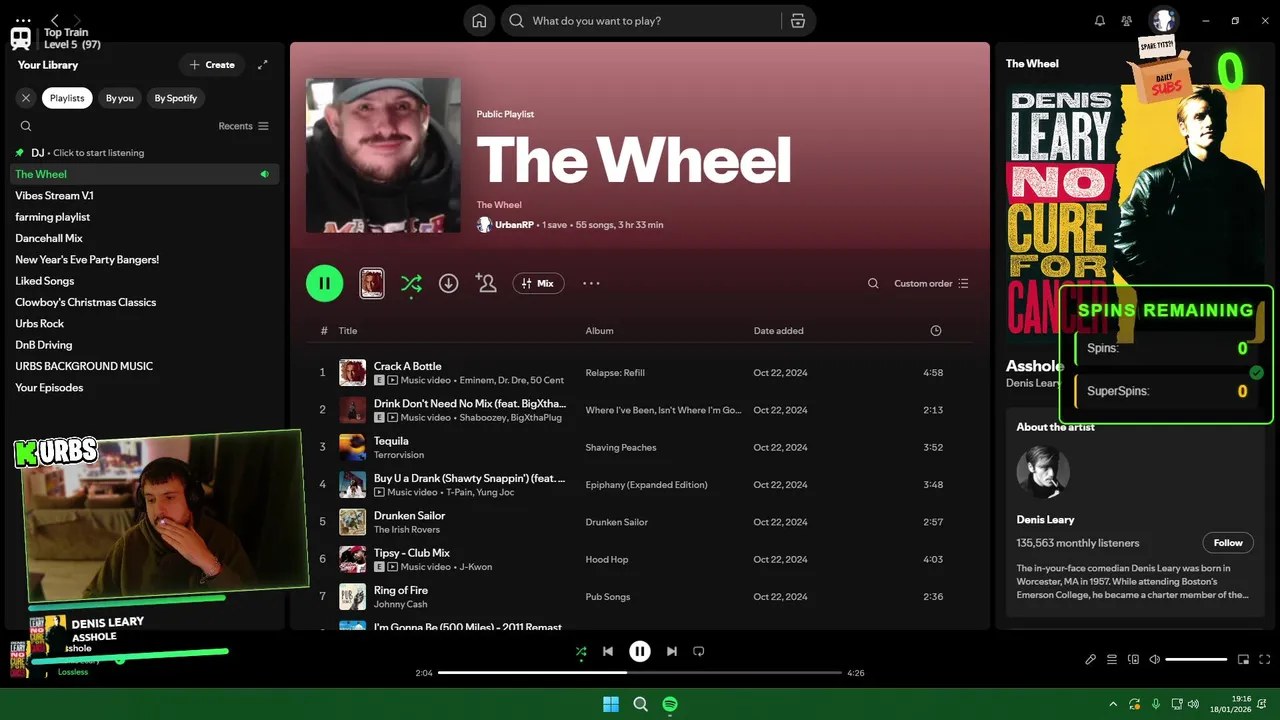Image resolution: width=1280 pixels, height=720 pixels.
Task: Skip to previous track
Action: point(608,651)
